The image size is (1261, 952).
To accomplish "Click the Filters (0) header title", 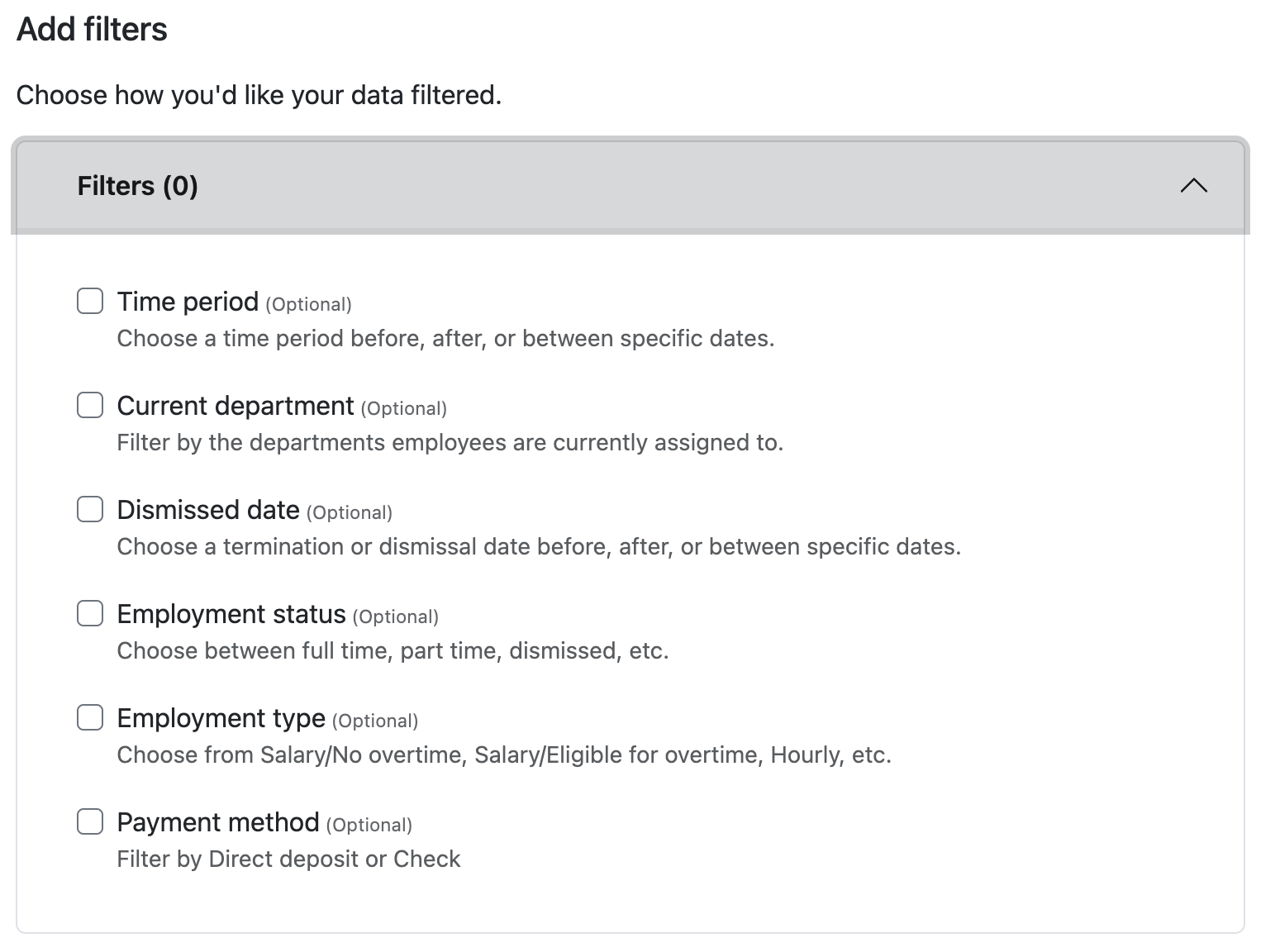I will point(137,186).
